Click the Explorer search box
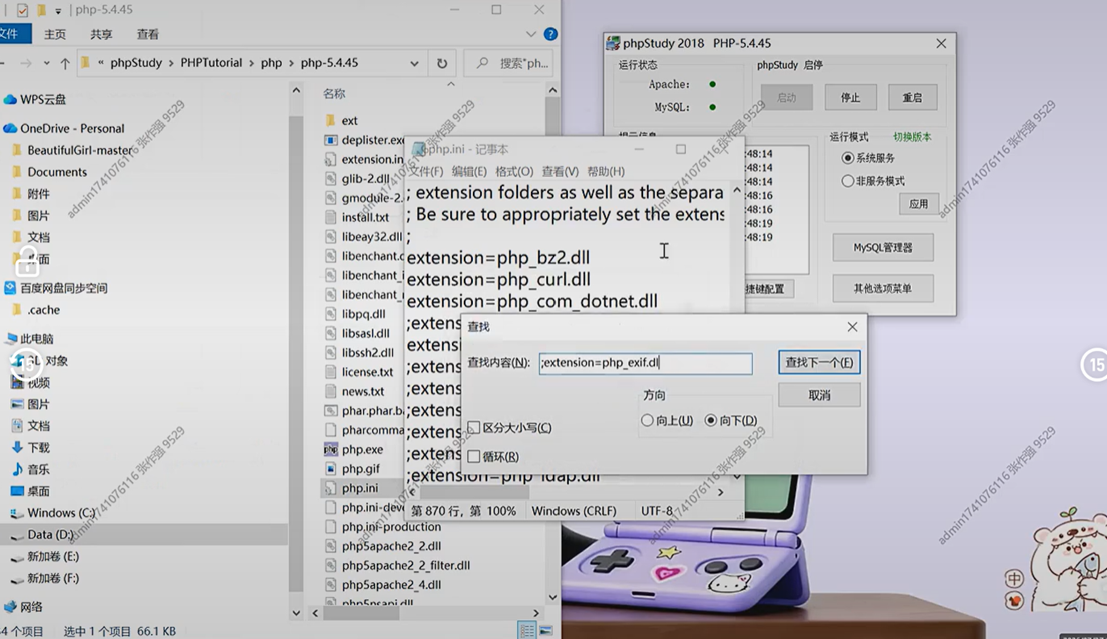The height and width of the screenshot is (639, 1107). [510, 63]
